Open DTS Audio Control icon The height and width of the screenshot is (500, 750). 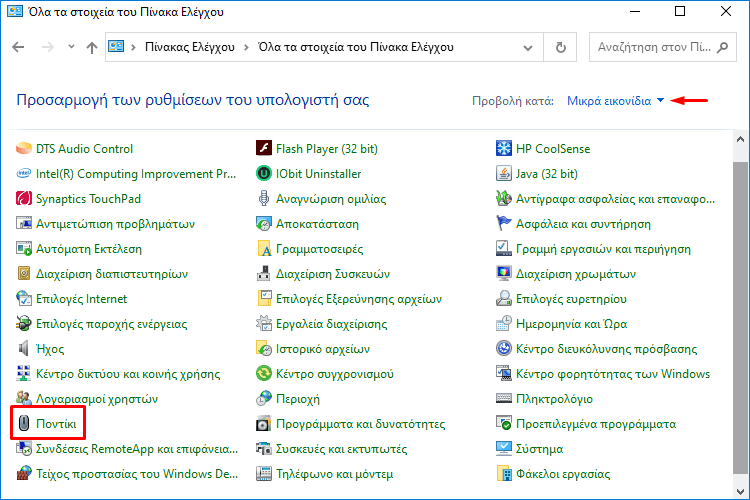(x=23, y=149)
